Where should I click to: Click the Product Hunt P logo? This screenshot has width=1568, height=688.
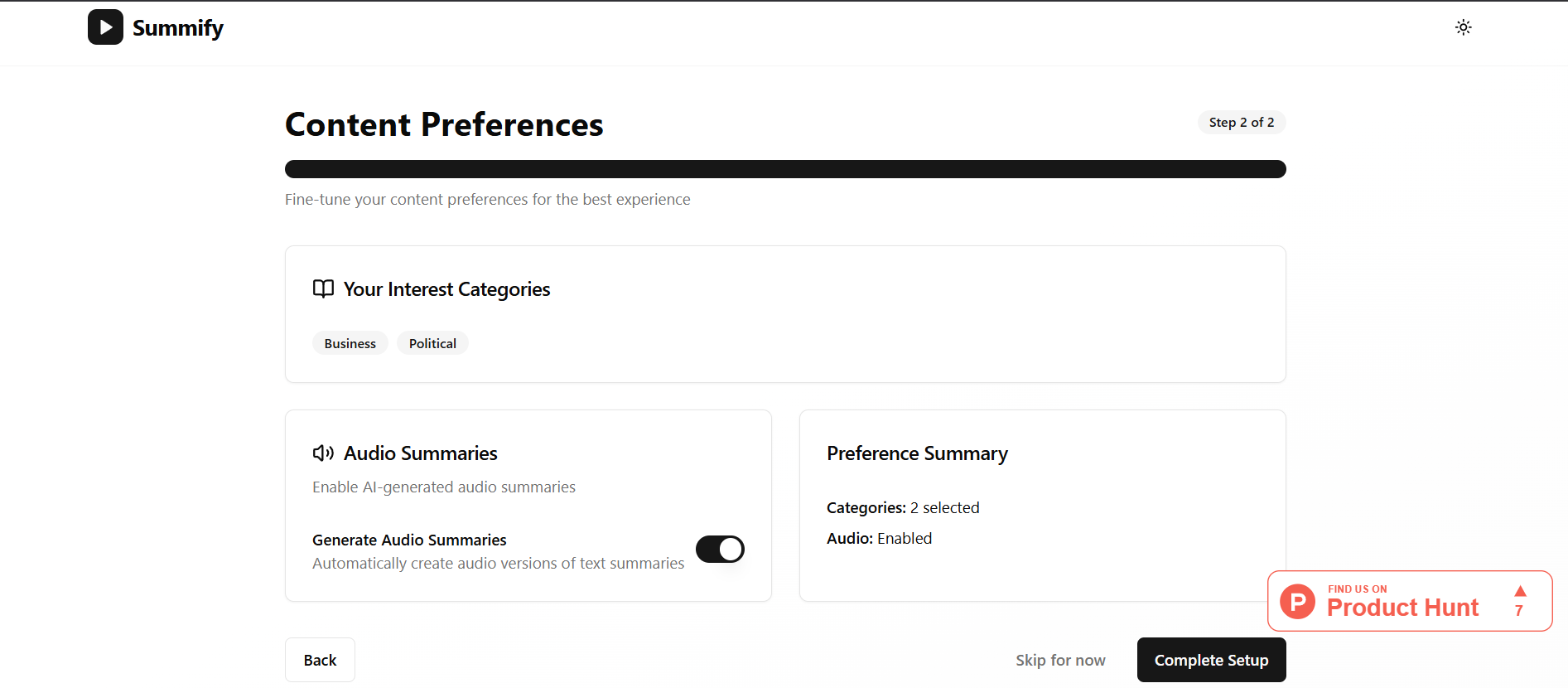coord(1297,601)
